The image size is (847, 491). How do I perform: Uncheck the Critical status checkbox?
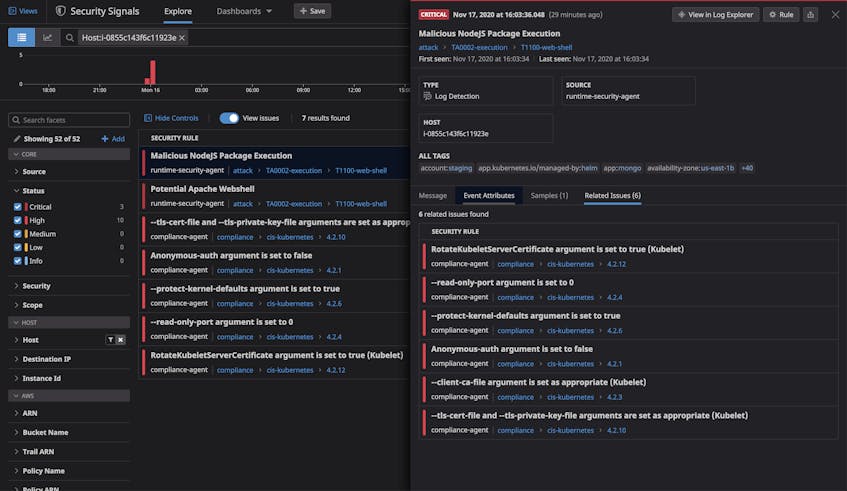tap(18, 207)
